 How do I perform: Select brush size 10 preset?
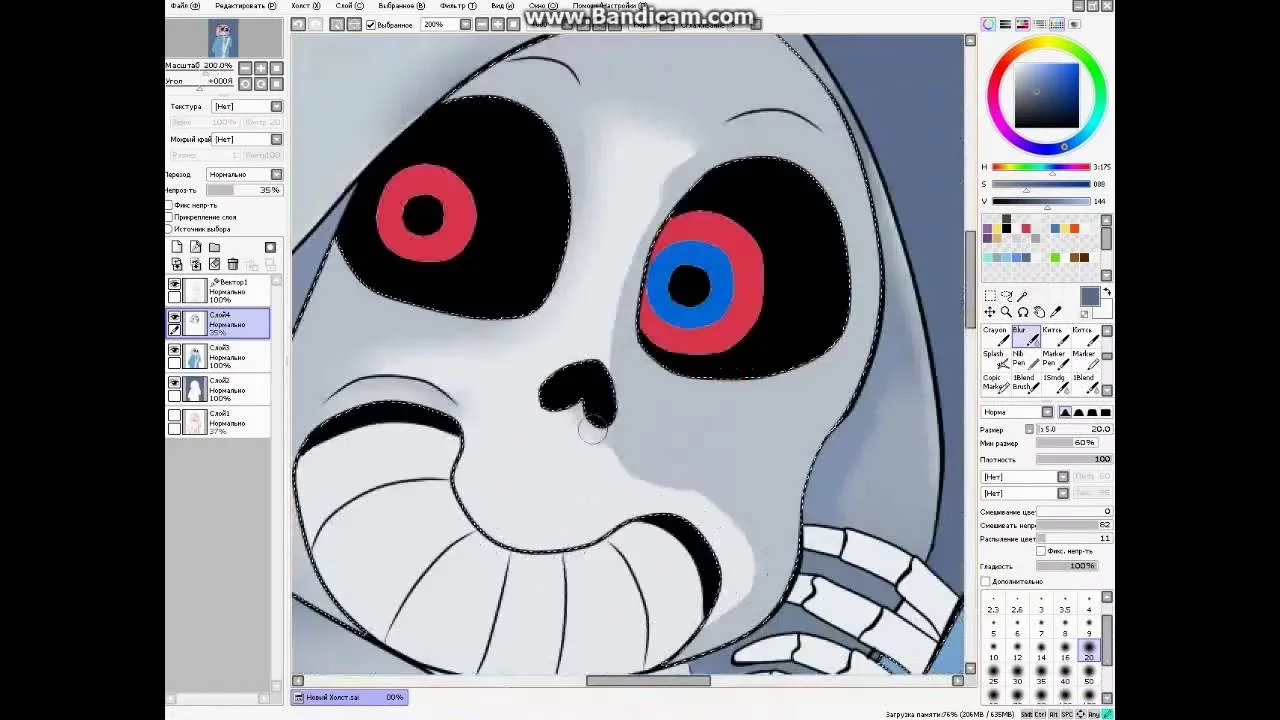tap(993, 652)
